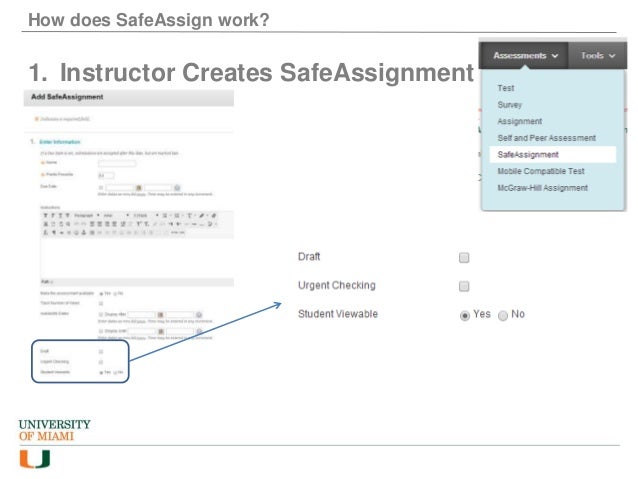This screenshot has height=479, width=638.
Task: Select the highlighted SafeAssignment entry
Action: click(553, 155)
